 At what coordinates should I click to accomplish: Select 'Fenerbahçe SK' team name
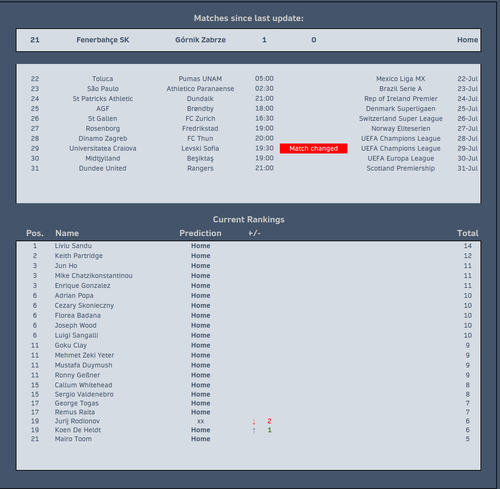click(103, 40)
